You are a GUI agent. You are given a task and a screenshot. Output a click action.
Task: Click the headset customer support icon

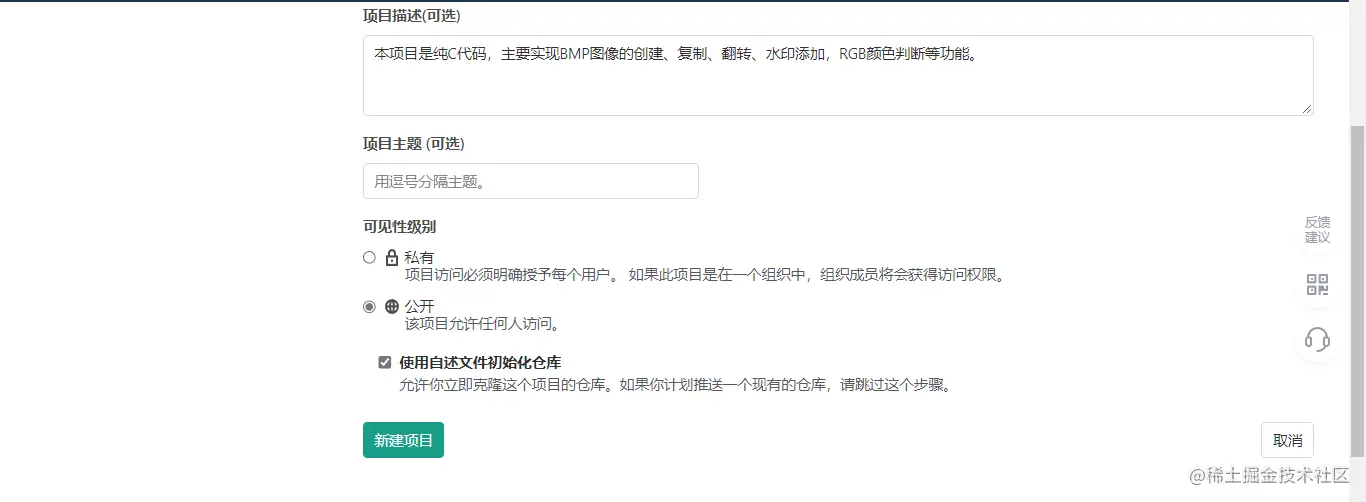(x=1318, y=340)
